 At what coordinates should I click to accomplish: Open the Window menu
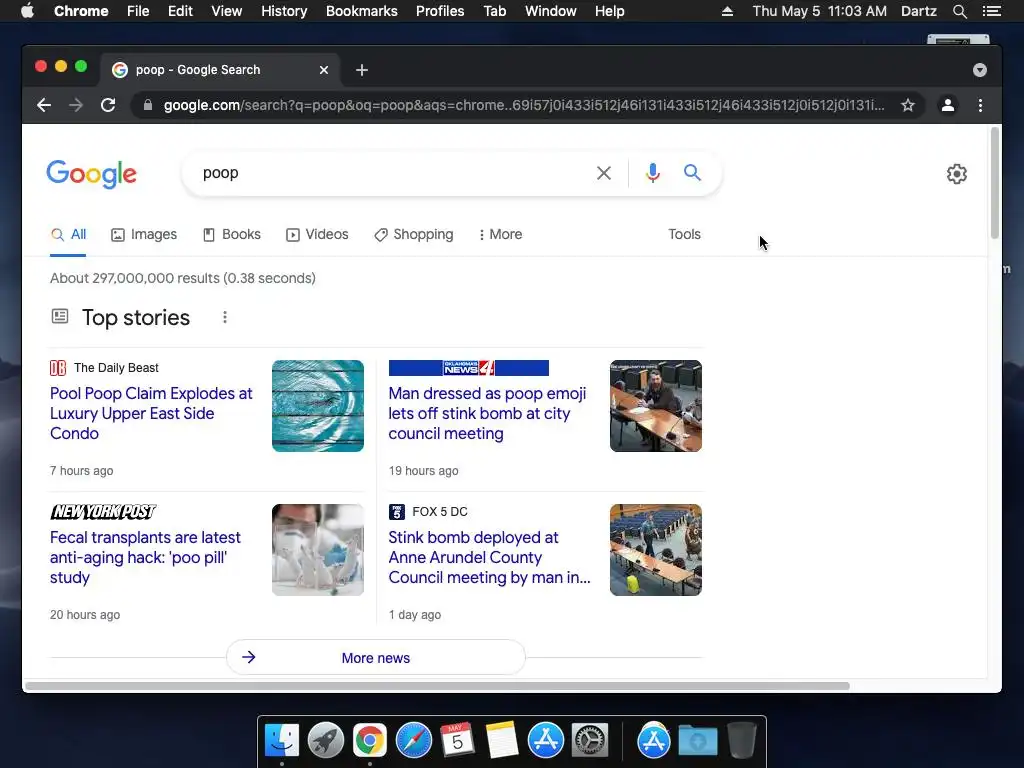(551, 11)
